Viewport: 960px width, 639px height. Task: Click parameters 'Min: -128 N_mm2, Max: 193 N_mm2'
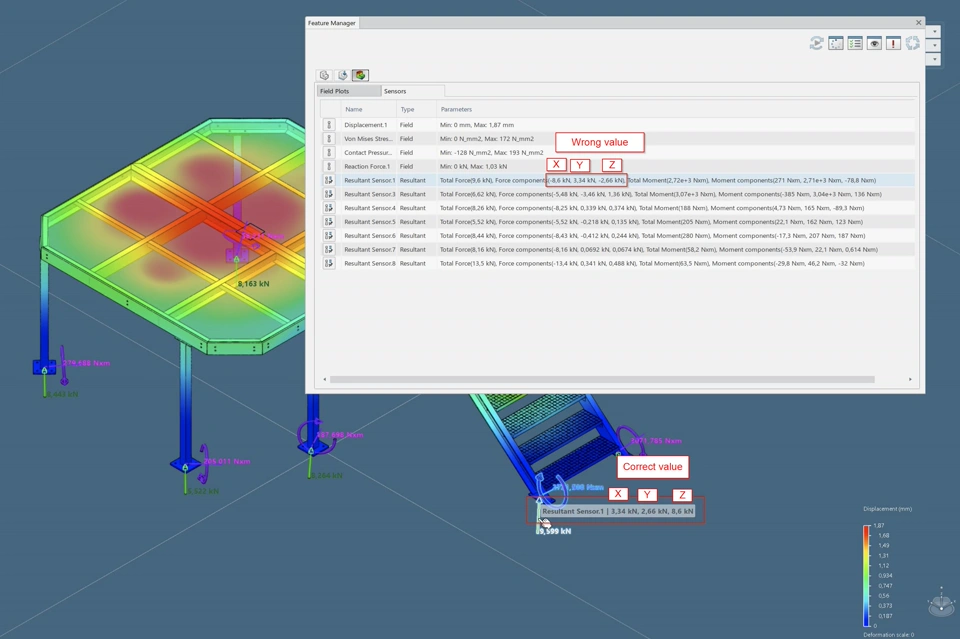point(491,152)
